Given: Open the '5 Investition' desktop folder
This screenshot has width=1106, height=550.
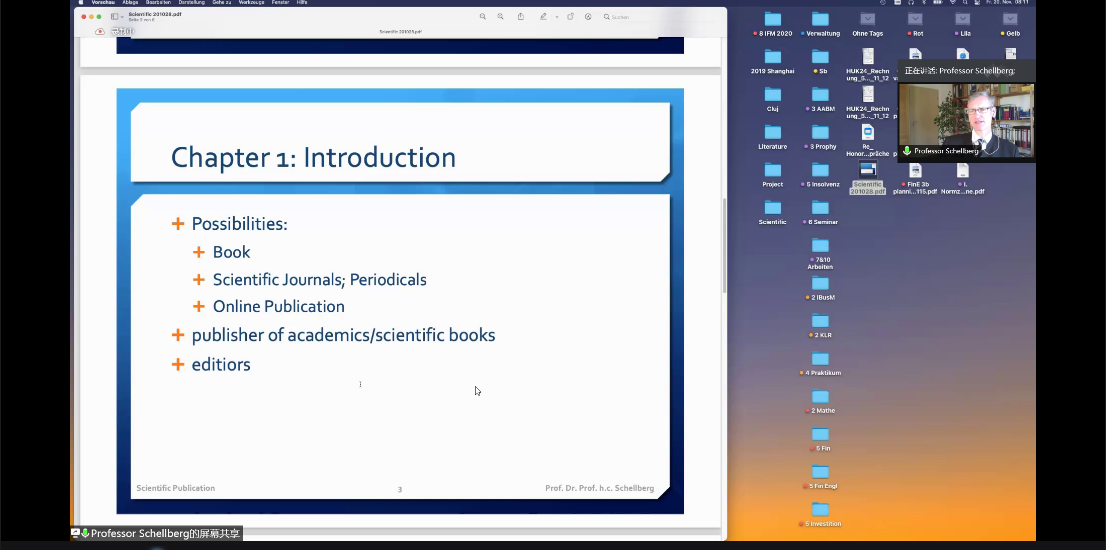Looking at the screenshot, I should tap(820, 510).
